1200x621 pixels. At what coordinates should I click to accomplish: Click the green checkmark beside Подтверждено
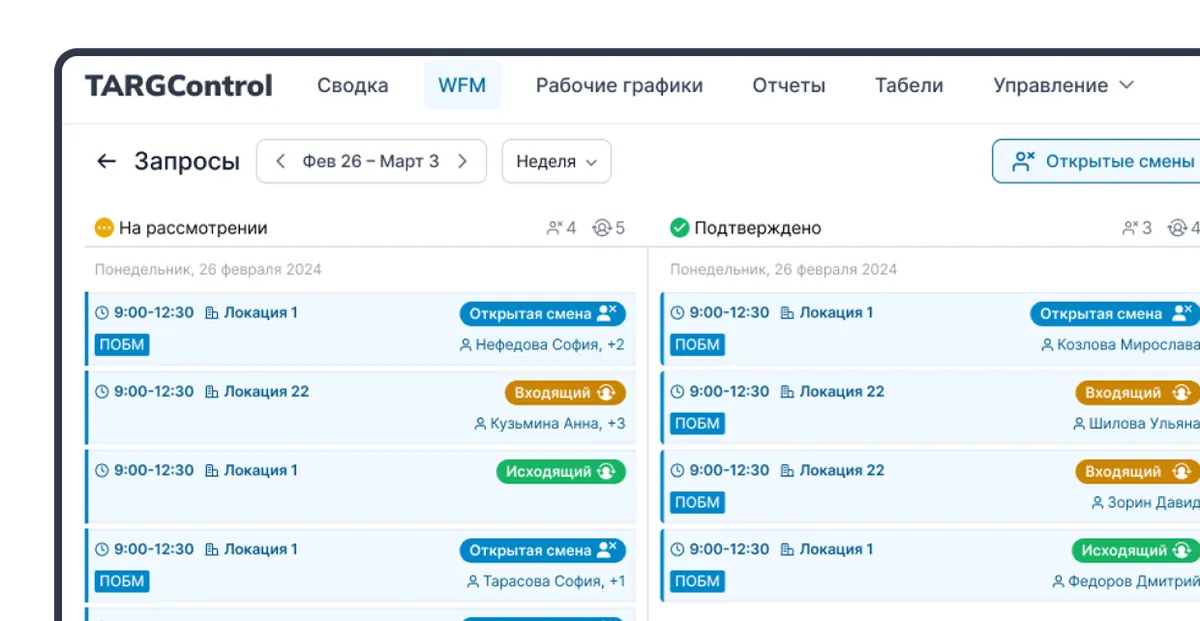click(680, 227)
